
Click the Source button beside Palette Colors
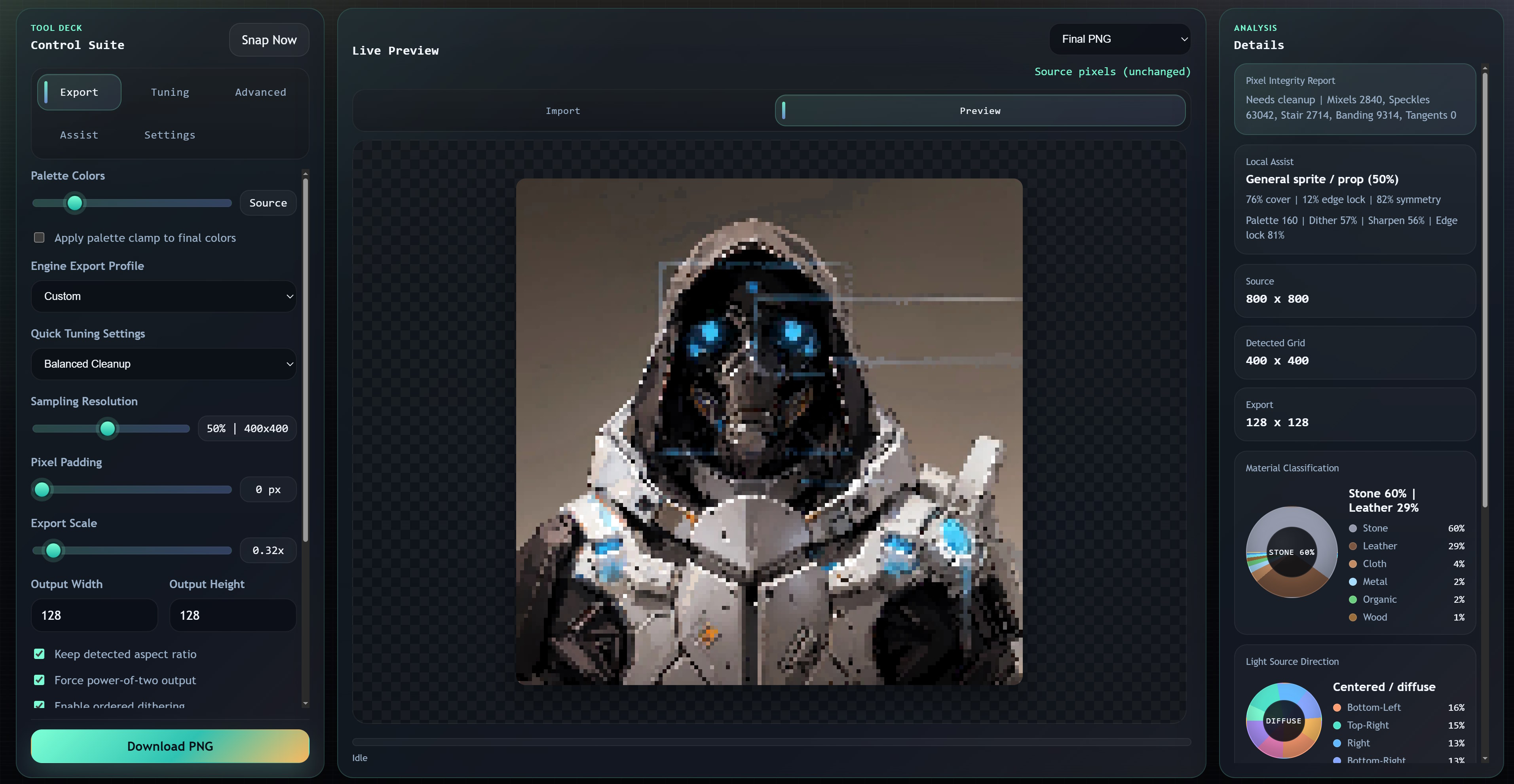268,203
